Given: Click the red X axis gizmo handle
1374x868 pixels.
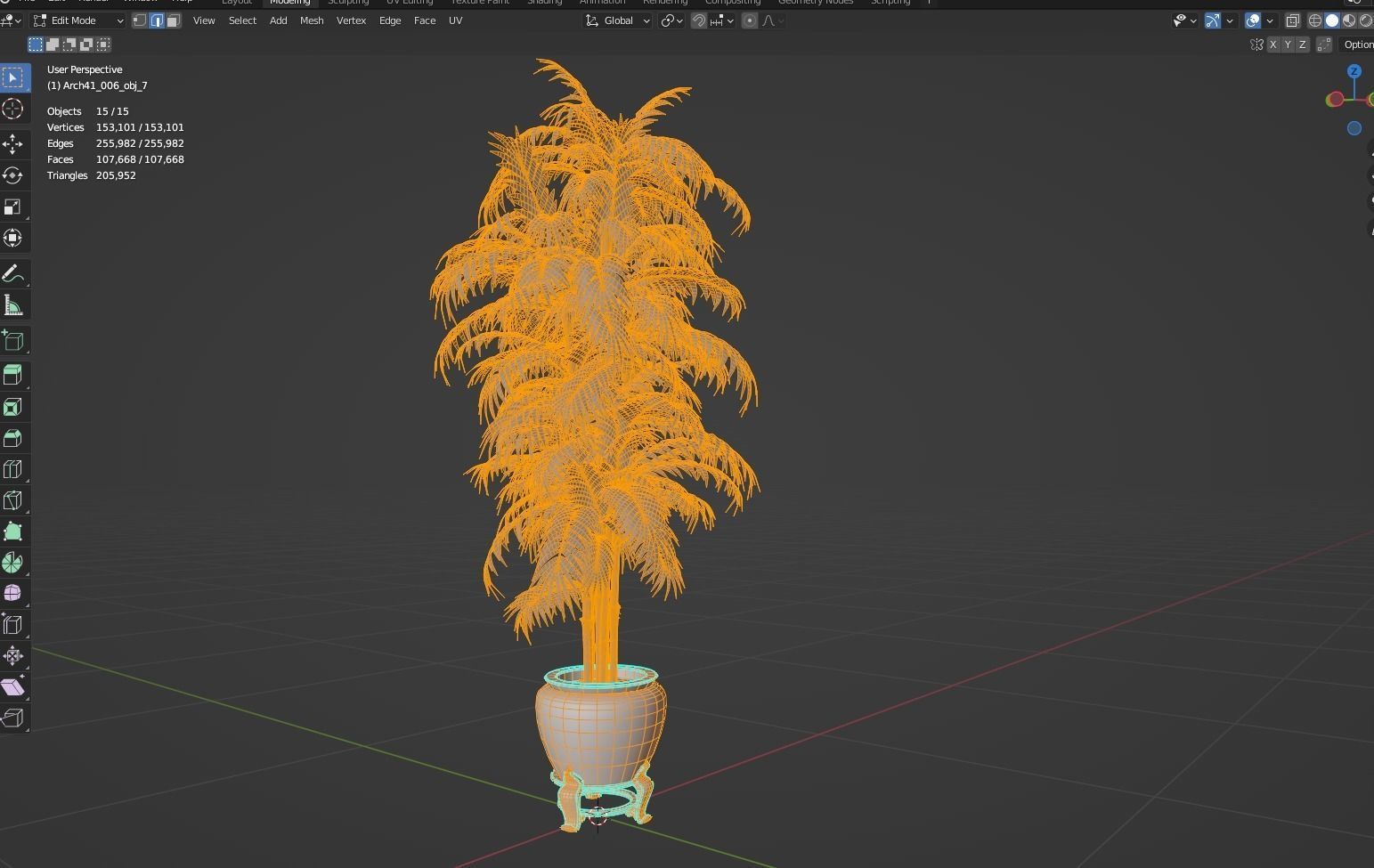Looking at the screenshot, I should [x=1336, y=100].
